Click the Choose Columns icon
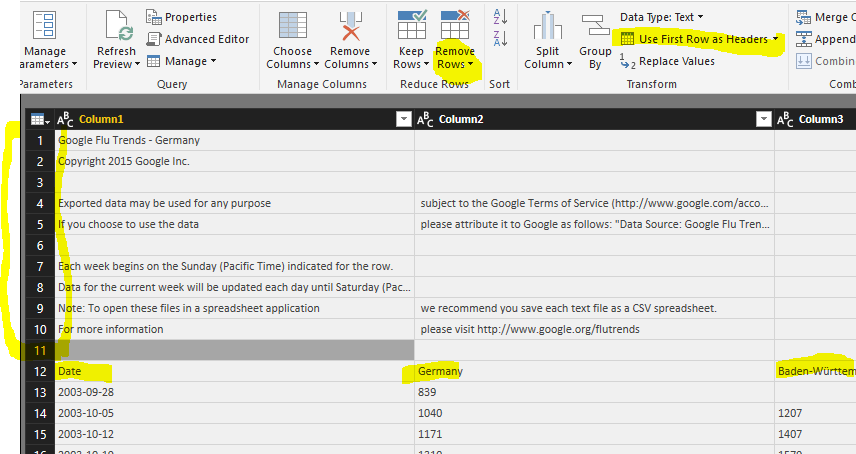856x454 pixels. click(293, 25)
